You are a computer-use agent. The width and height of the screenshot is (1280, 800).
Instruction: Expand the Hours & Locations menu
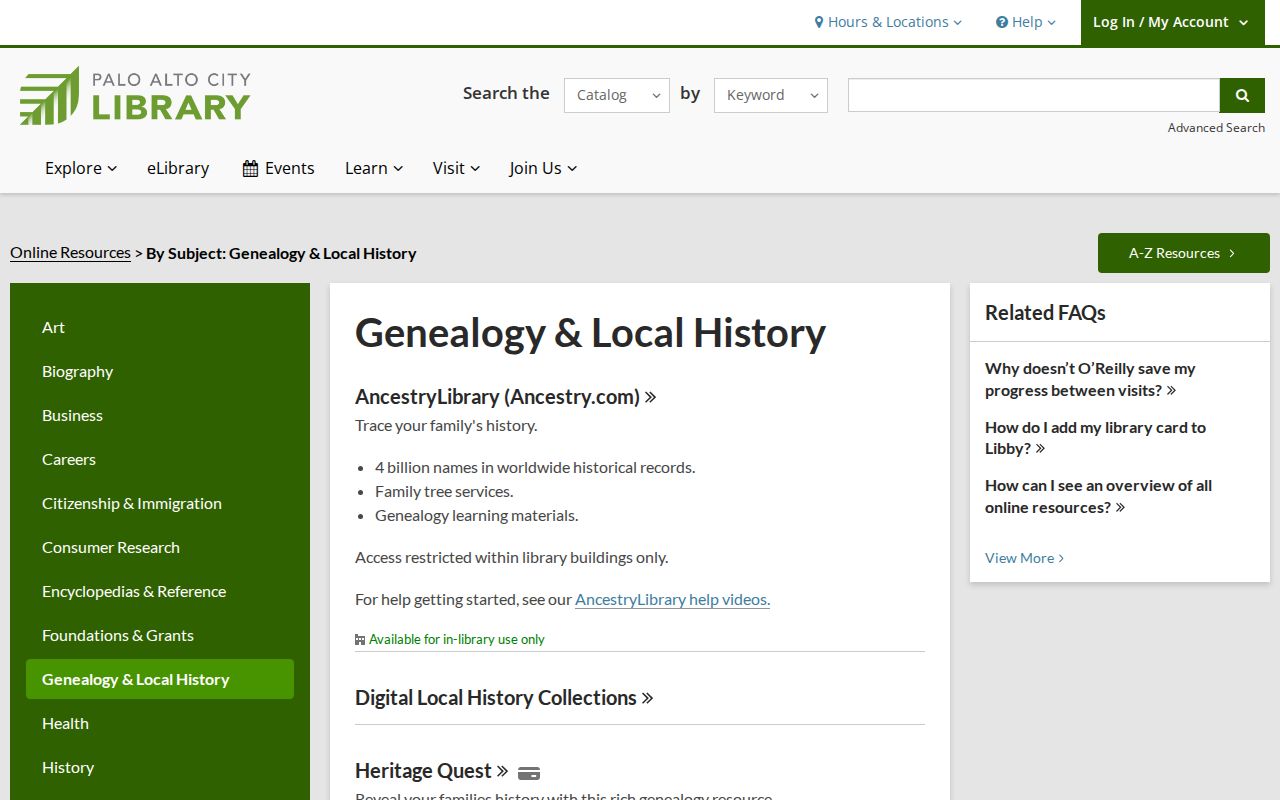click(888, 22)
